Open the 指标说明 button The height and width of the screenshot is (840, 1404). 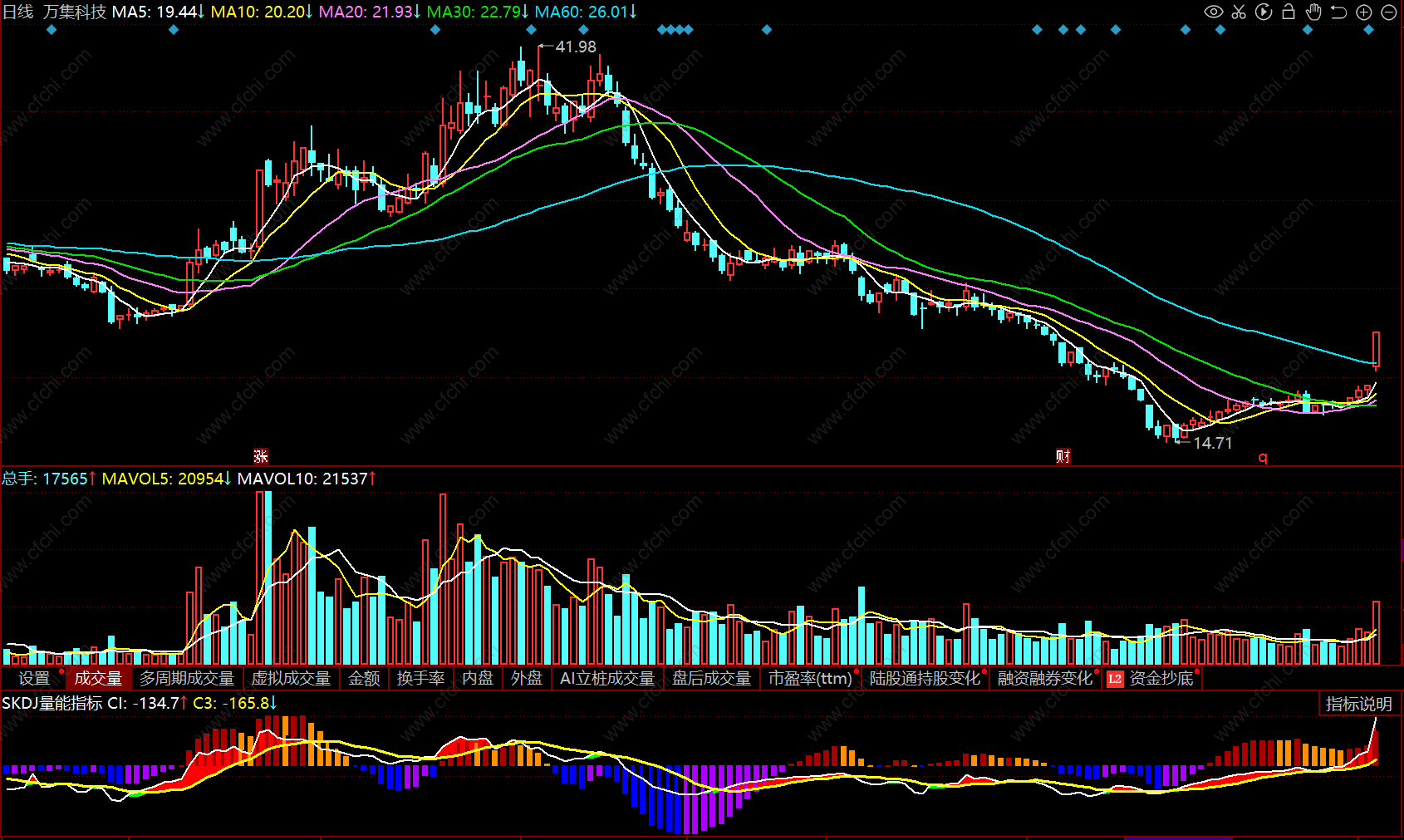[x=1359, y=704]
